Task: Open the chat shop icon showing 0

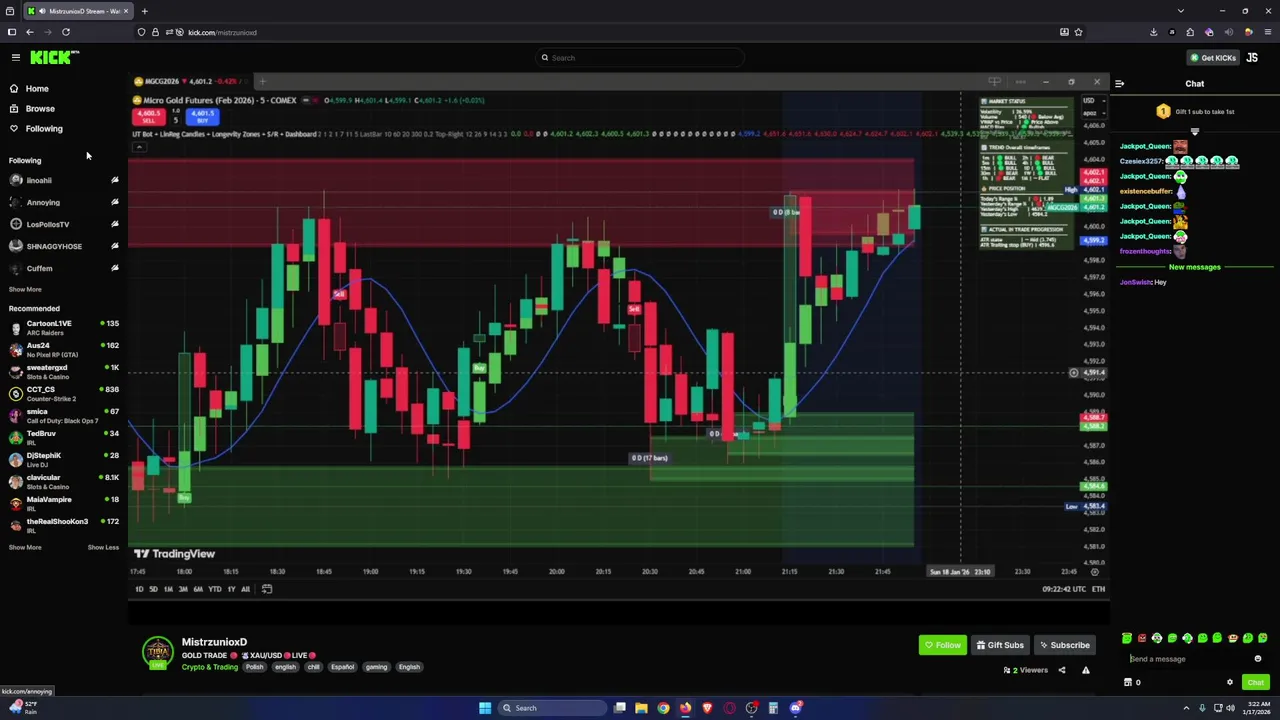Action: (1132, 682)
